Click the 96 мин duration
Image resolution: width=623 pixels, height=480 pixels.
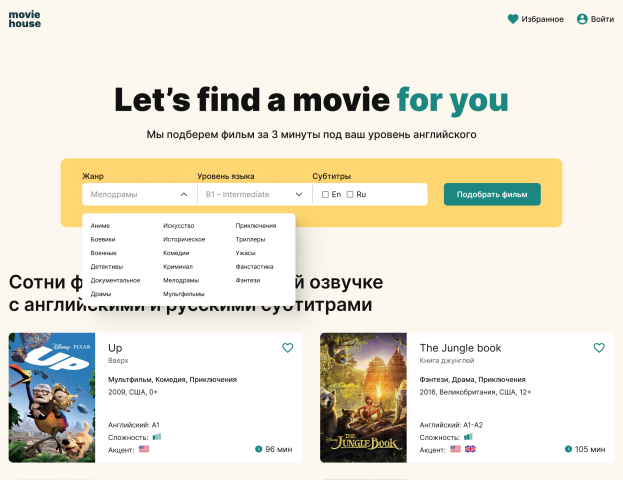click(x=279, y=449)
